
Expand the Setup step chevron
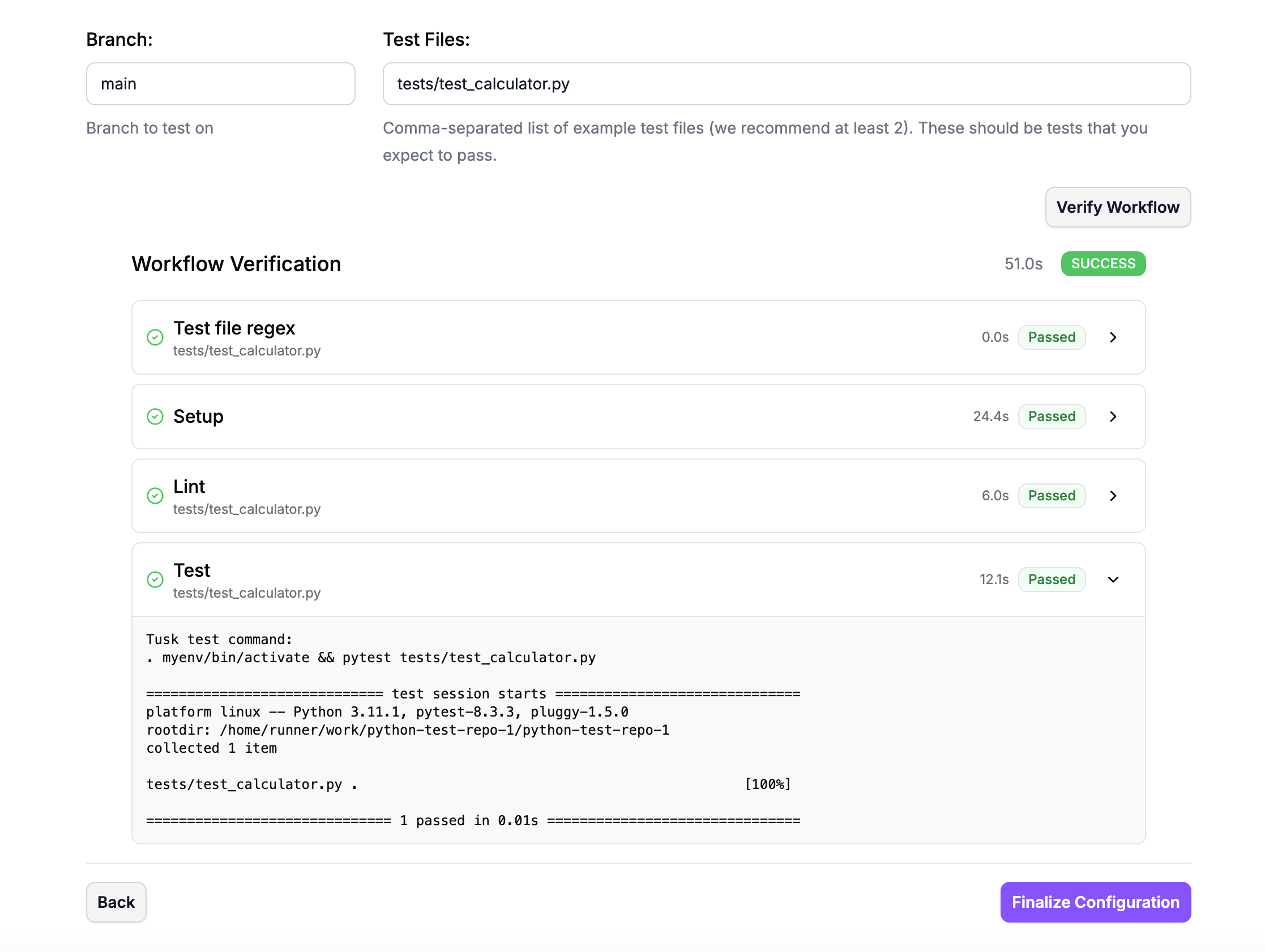click(1113, 416)
